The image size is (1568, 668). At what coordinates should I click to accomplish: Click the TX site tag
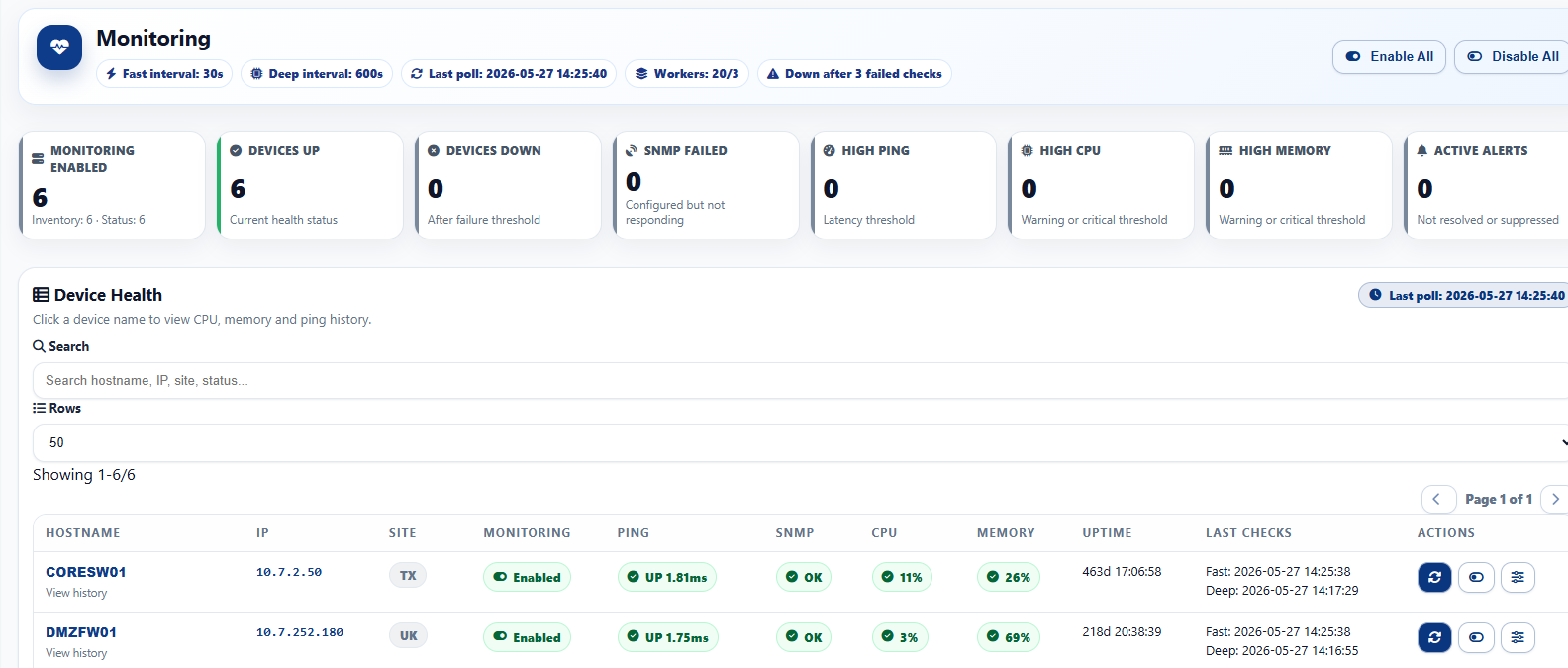tap(408, 575)
